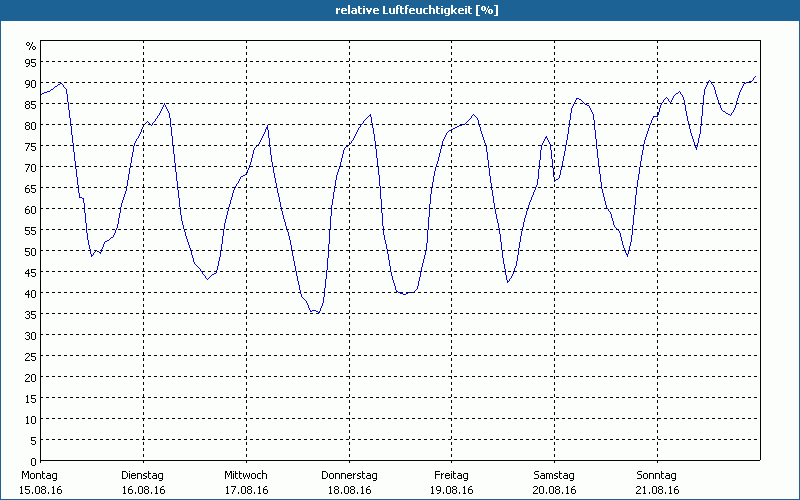The image size is (800, 500).
Task: Click the y-axis value '85'
Action: point(31,104)
